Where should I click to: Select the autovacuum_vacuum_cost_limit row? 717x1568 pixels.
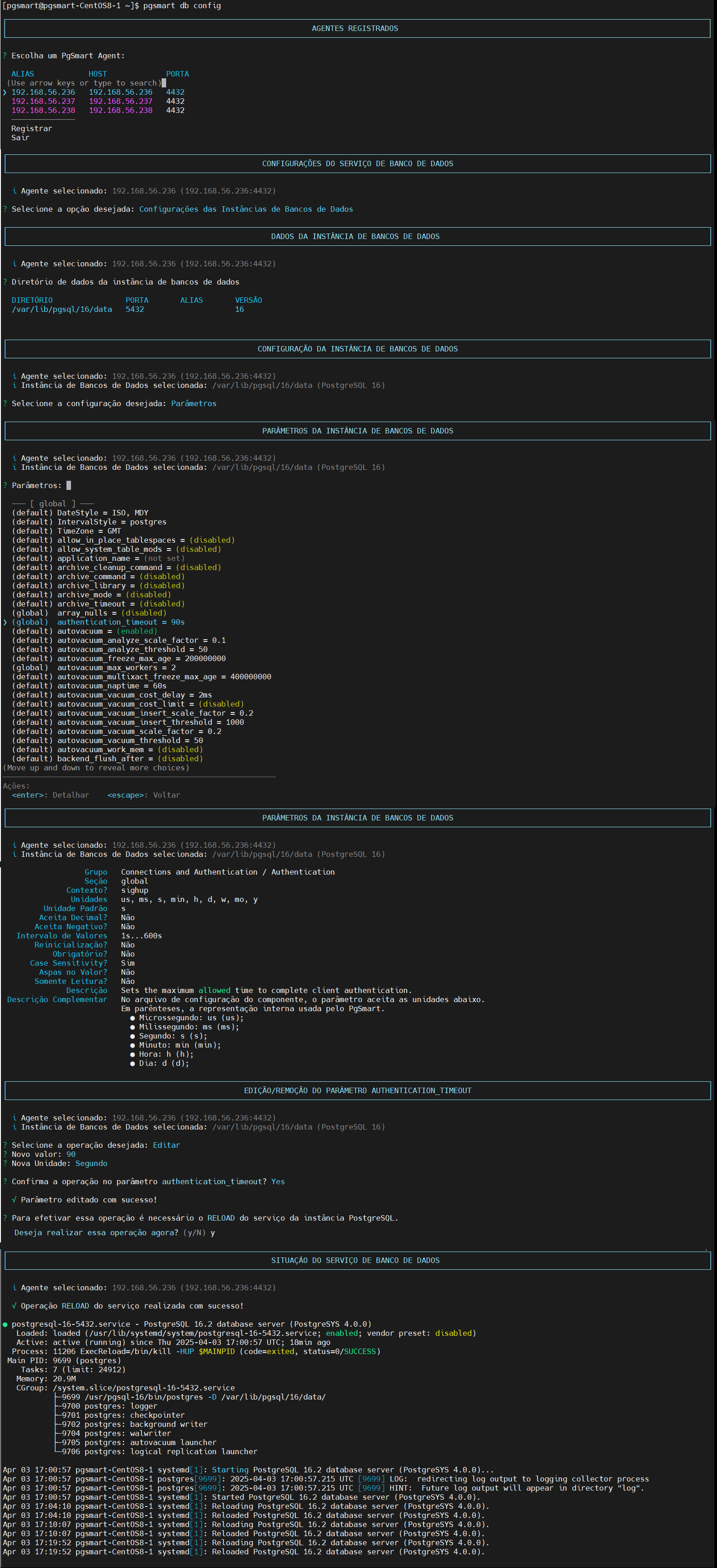coord(128,704)
